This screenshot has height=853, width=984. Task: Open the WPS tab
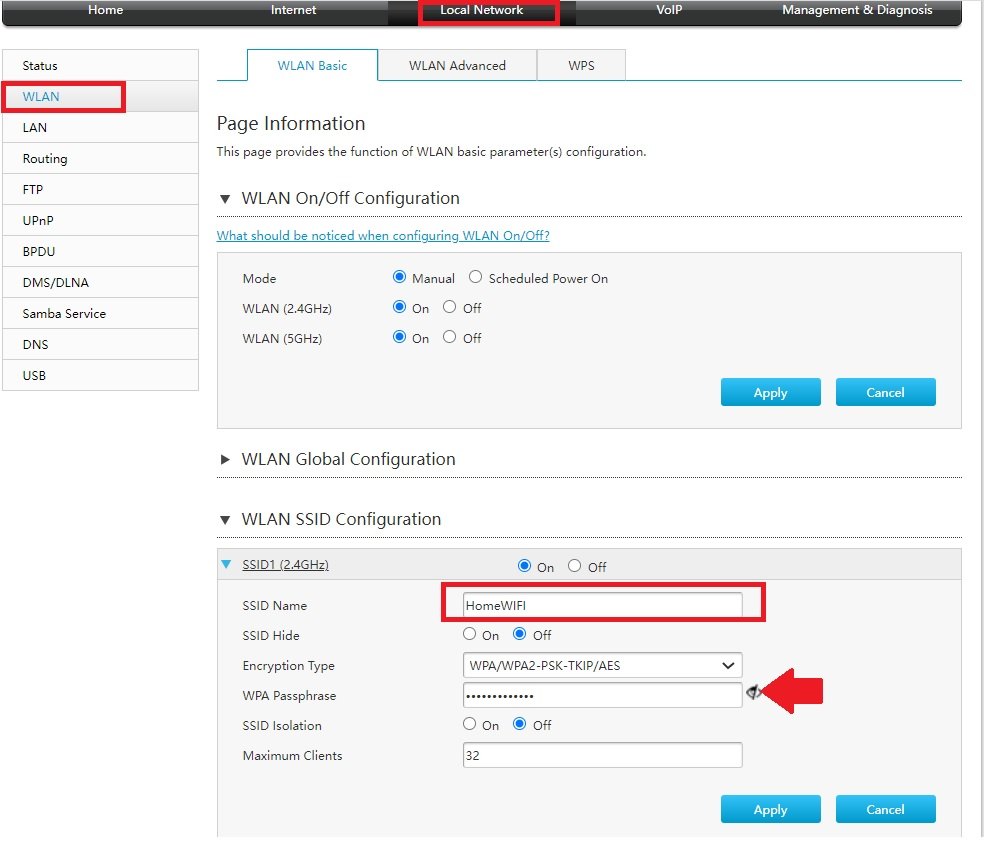pos(581,66)
